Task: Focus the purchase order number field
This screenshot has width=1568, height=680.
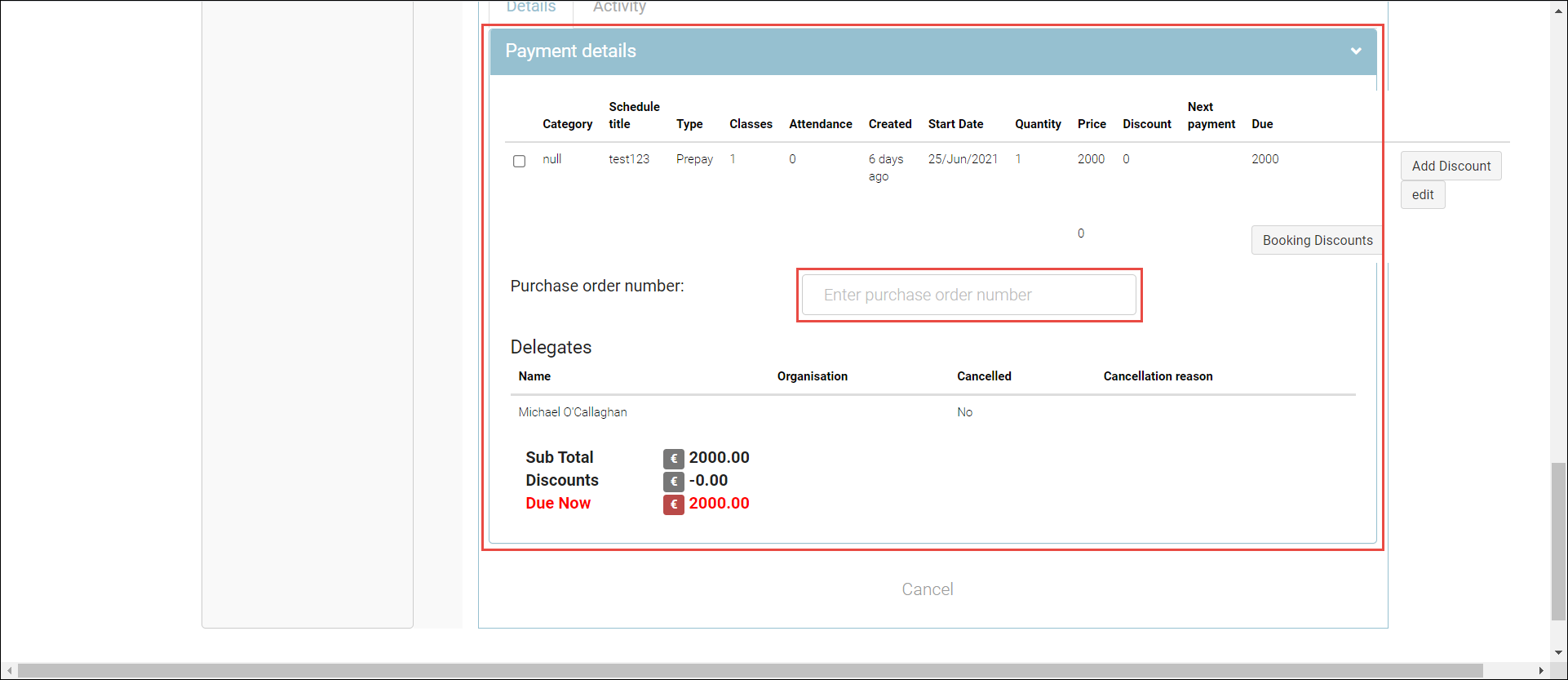Action: tap(968, 295)
